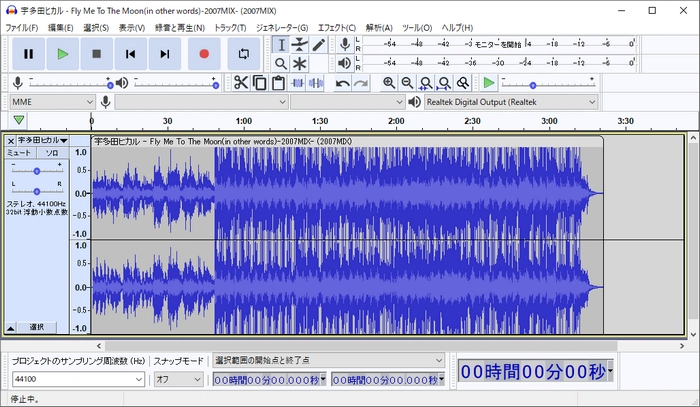
Task: Click the green Play button
Action: [62, 54]
